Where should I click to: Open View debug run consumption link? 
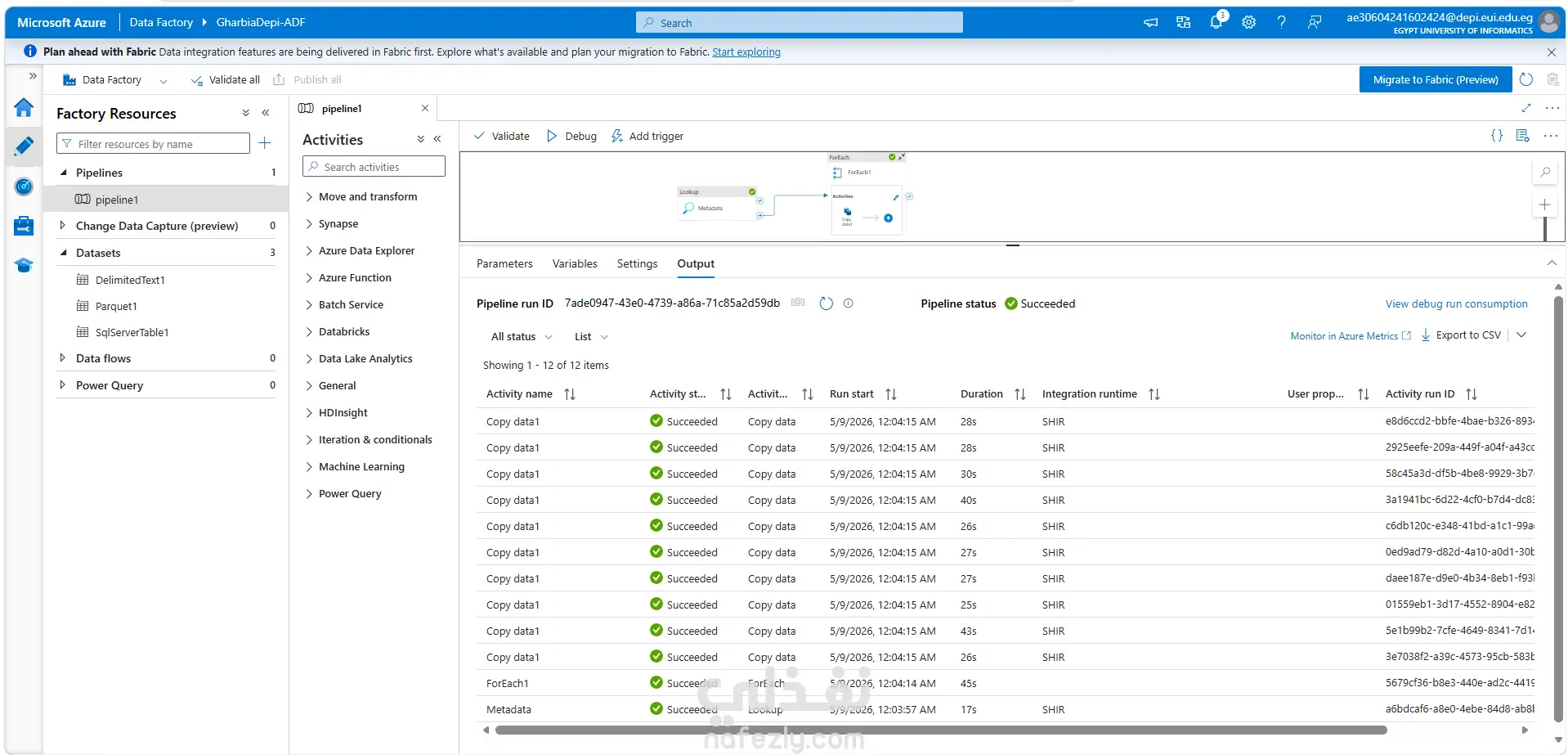[1456, 303]
